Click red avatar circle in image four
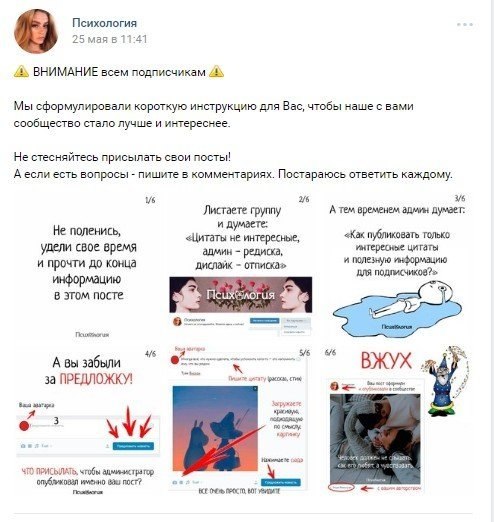Viewport: 494px width, 522px height. 24,426
